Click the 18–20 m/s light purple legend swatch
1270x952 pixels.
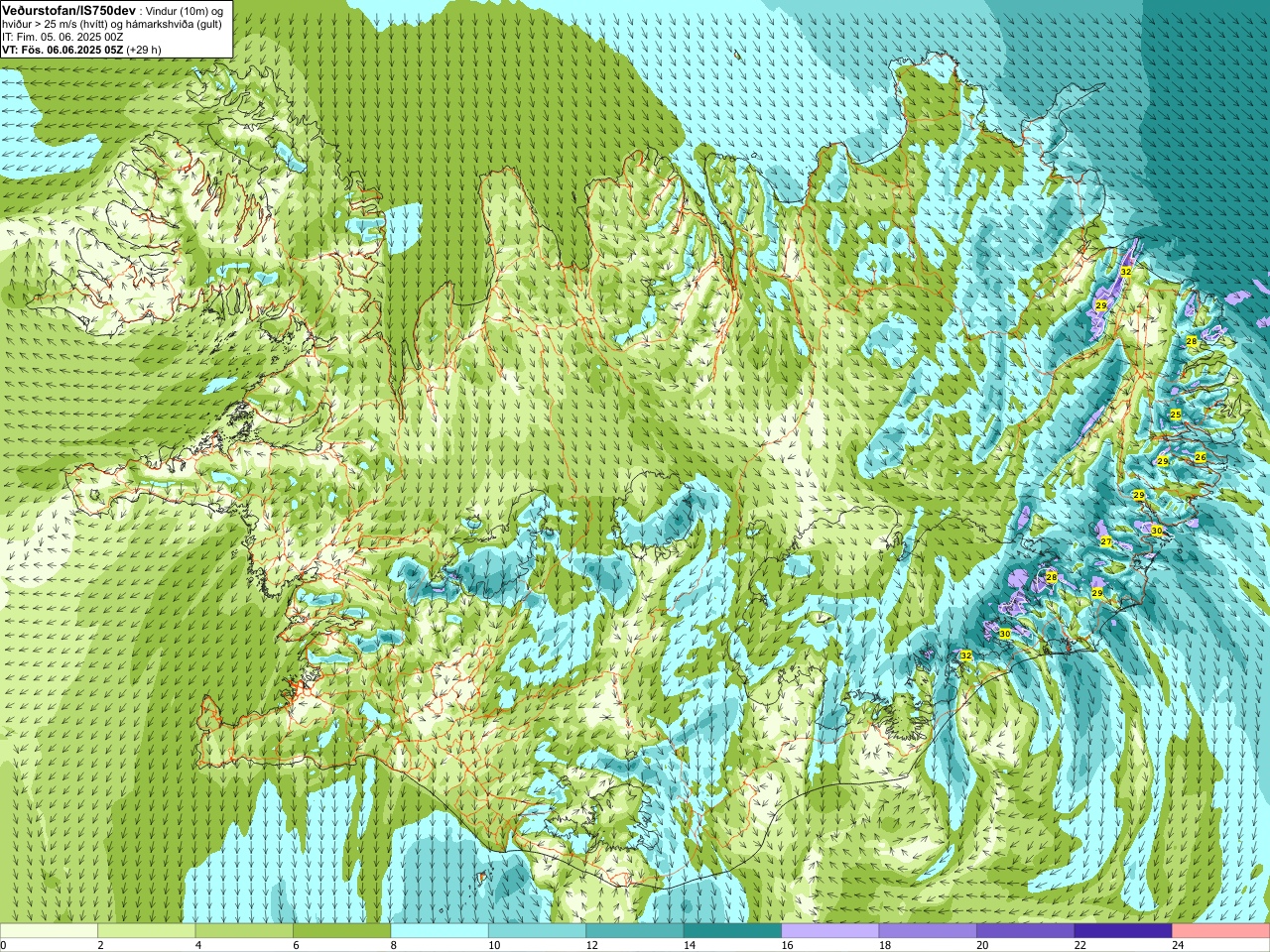click(x=928, y=931)
